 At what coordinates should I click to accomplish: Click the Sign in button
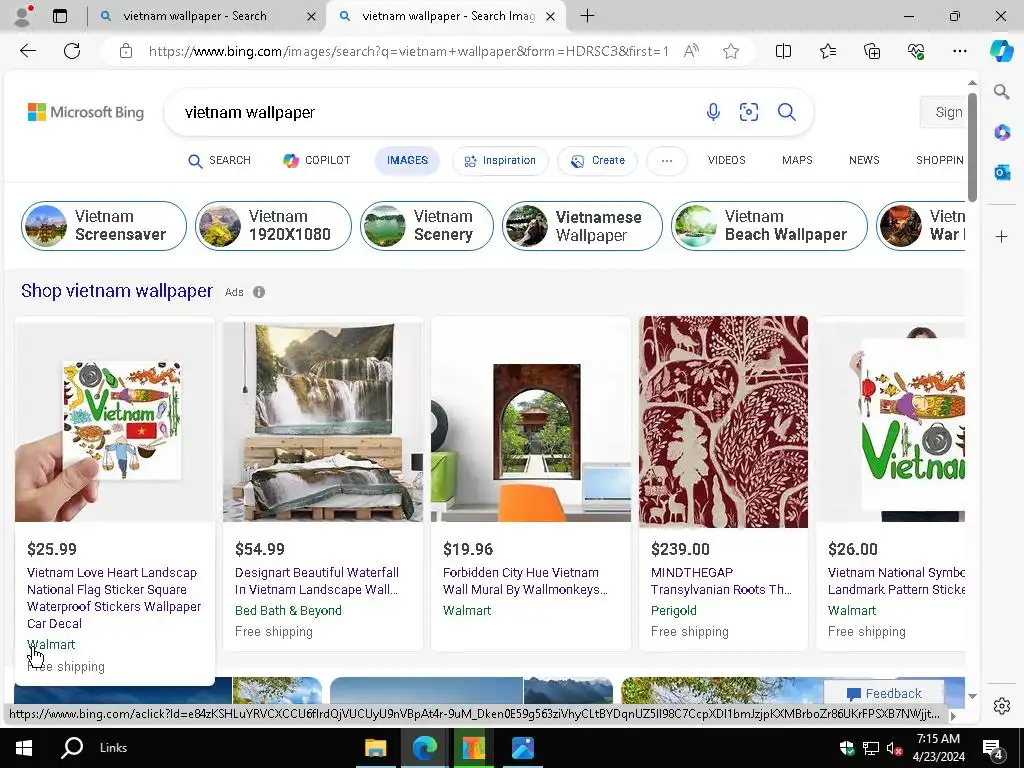[943, 112]
